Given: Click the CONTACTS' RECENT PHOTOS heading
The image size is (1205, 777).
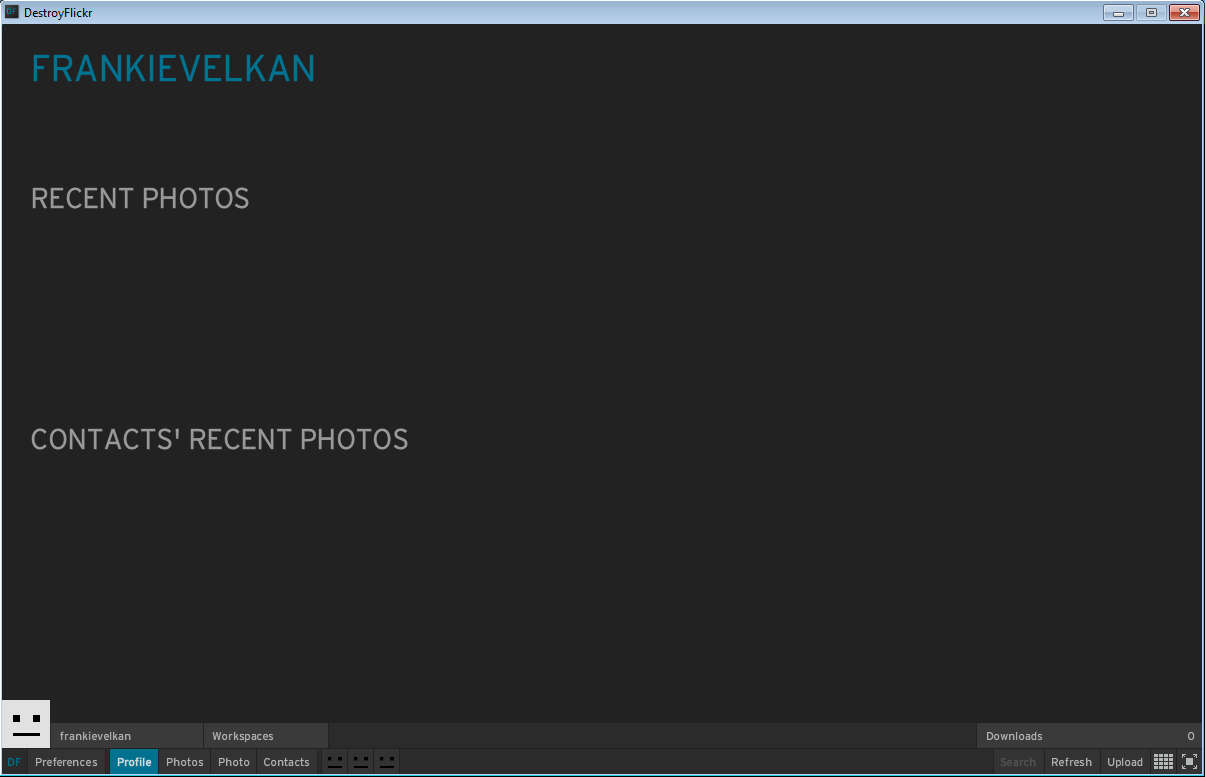Looking at the screenshot, I should pyautogui.click(x=220, y=440).
